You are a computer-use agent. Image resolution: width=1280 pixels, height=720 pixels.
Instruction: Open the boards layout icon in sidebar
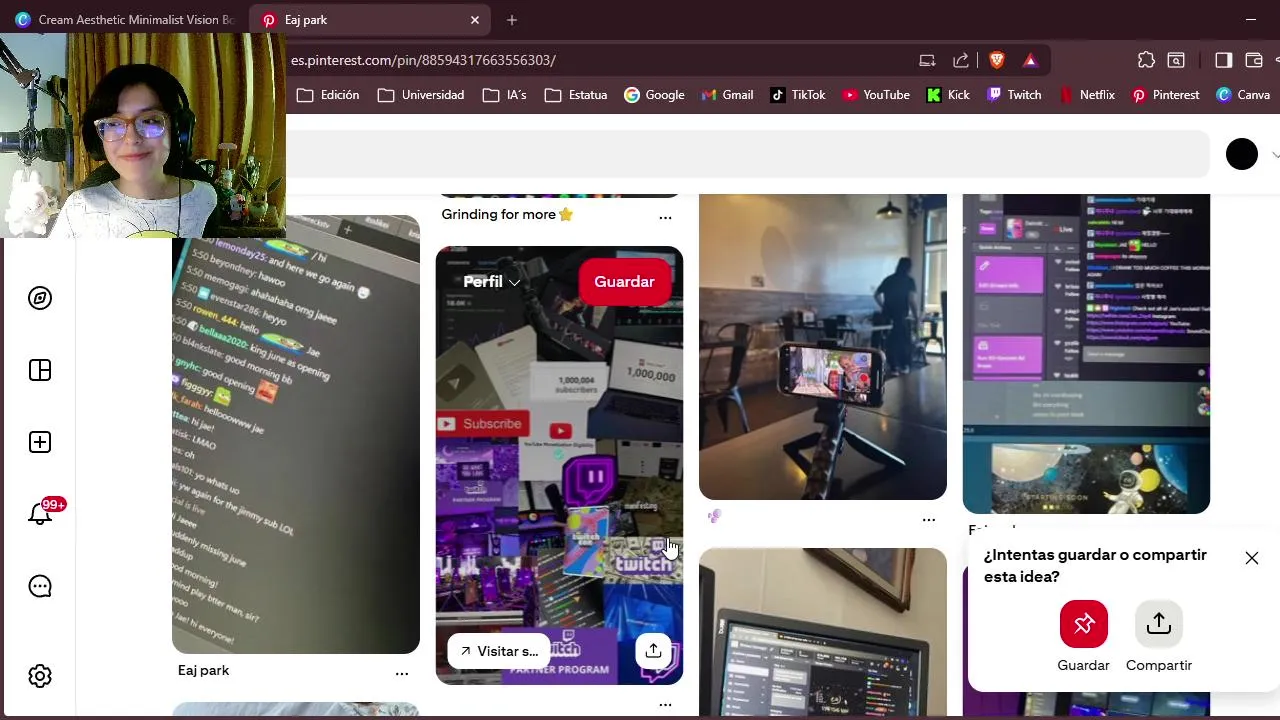(40, 370)
